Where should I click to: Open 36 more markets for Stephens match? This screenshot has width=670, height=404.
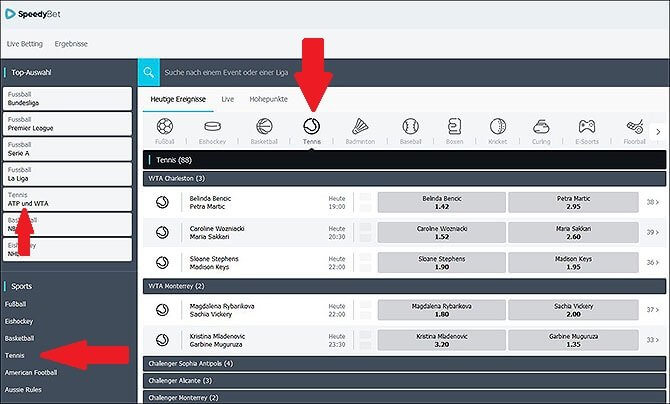pyautogui.click(x=652, y=262)
